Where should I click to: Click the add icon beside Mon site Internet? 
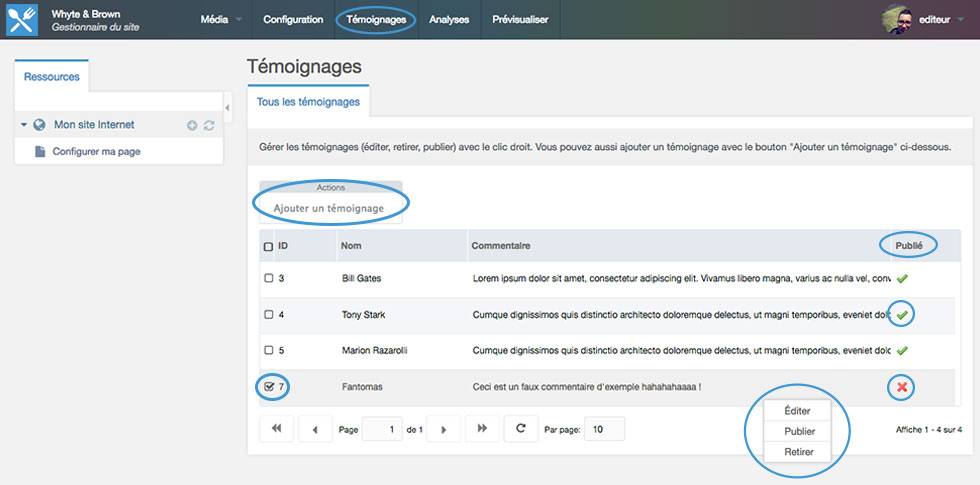pyautogui.click(x=192, y=125)
